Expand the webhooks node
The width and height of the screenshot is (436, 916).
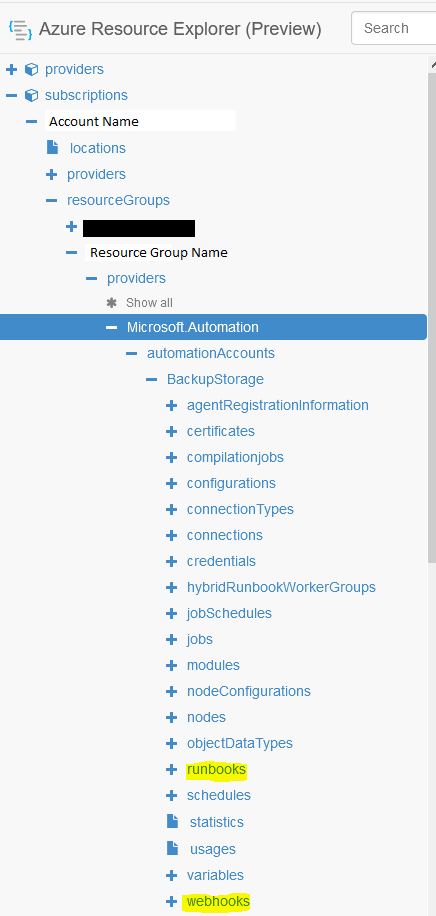point(171,902)
